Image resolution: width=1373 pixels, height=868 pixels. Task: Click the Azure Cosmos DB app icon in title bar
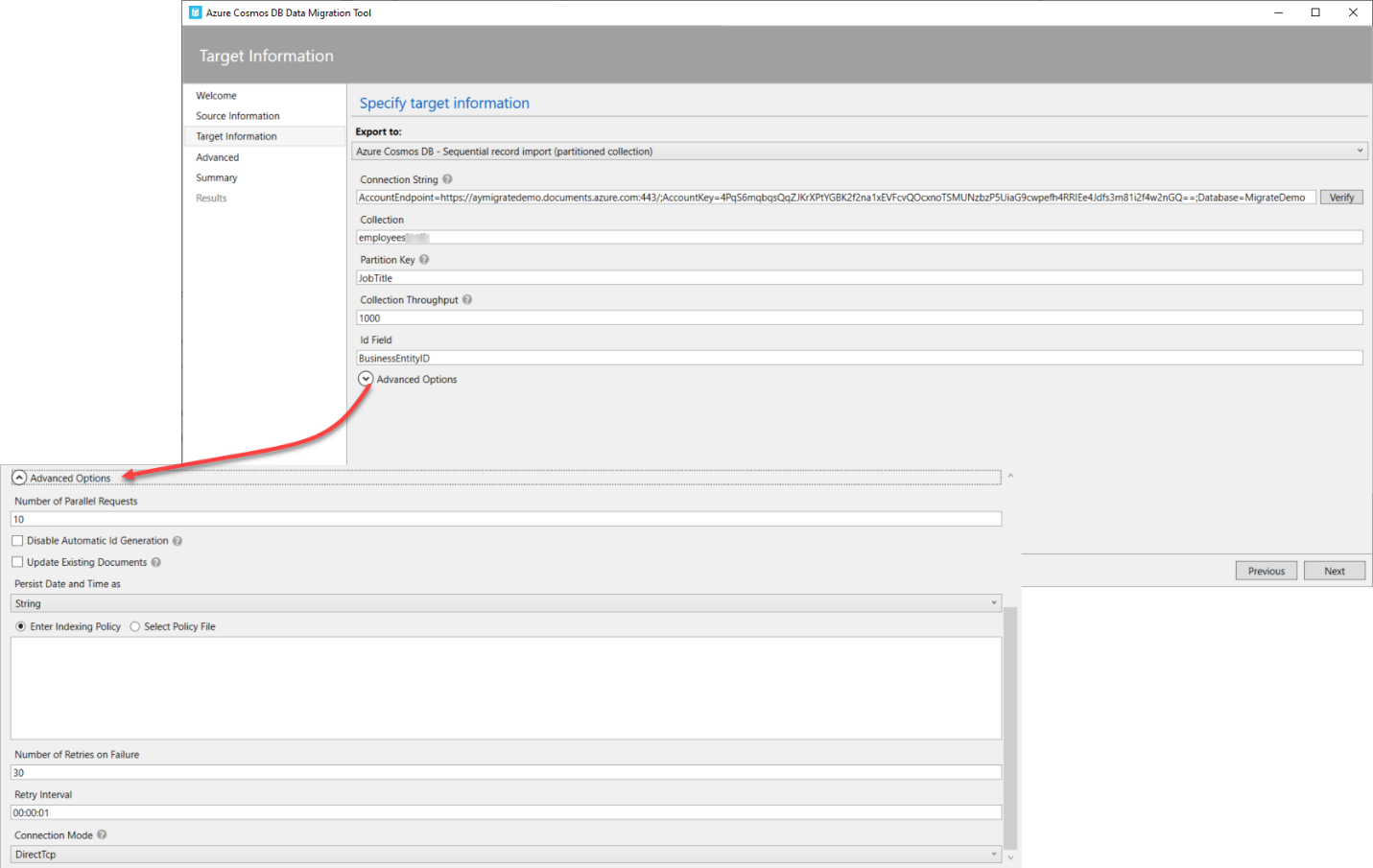click(x=196, y=12)
